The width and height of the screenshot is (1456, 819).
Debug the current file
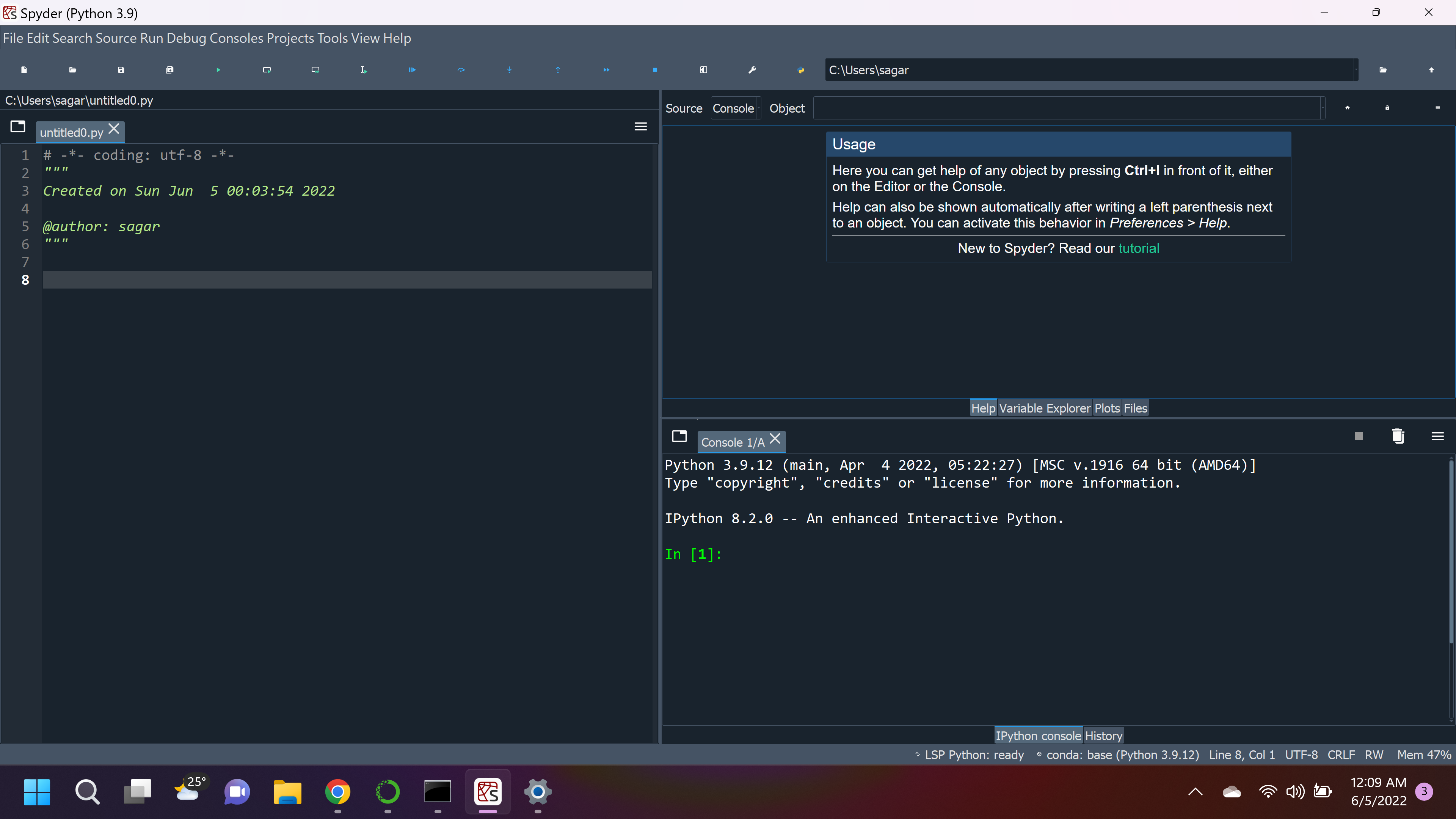pyautogui.click(x=411, y=69)
